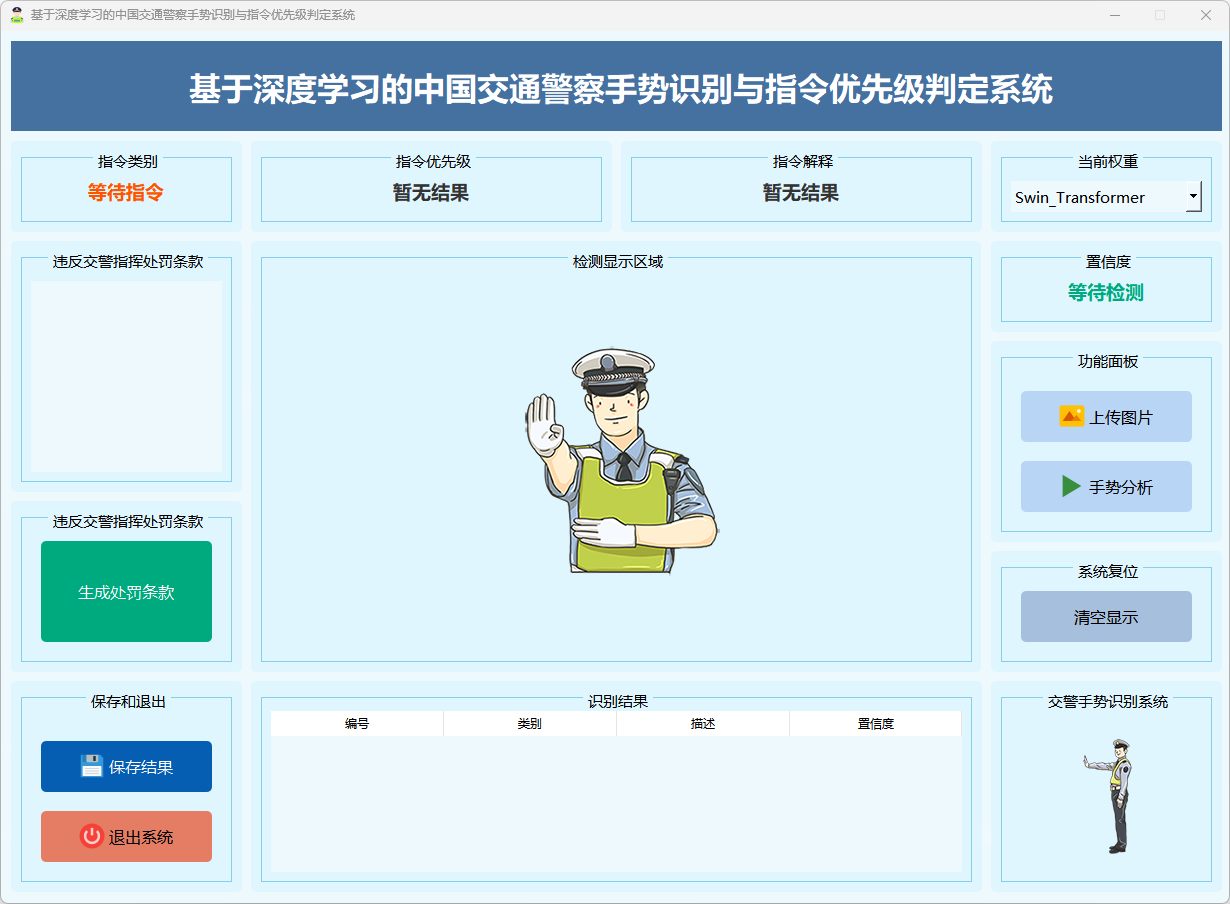The height and width of the screenshot is (904, 1230).
Task: Click the red power icon
Action: (91, 836)
